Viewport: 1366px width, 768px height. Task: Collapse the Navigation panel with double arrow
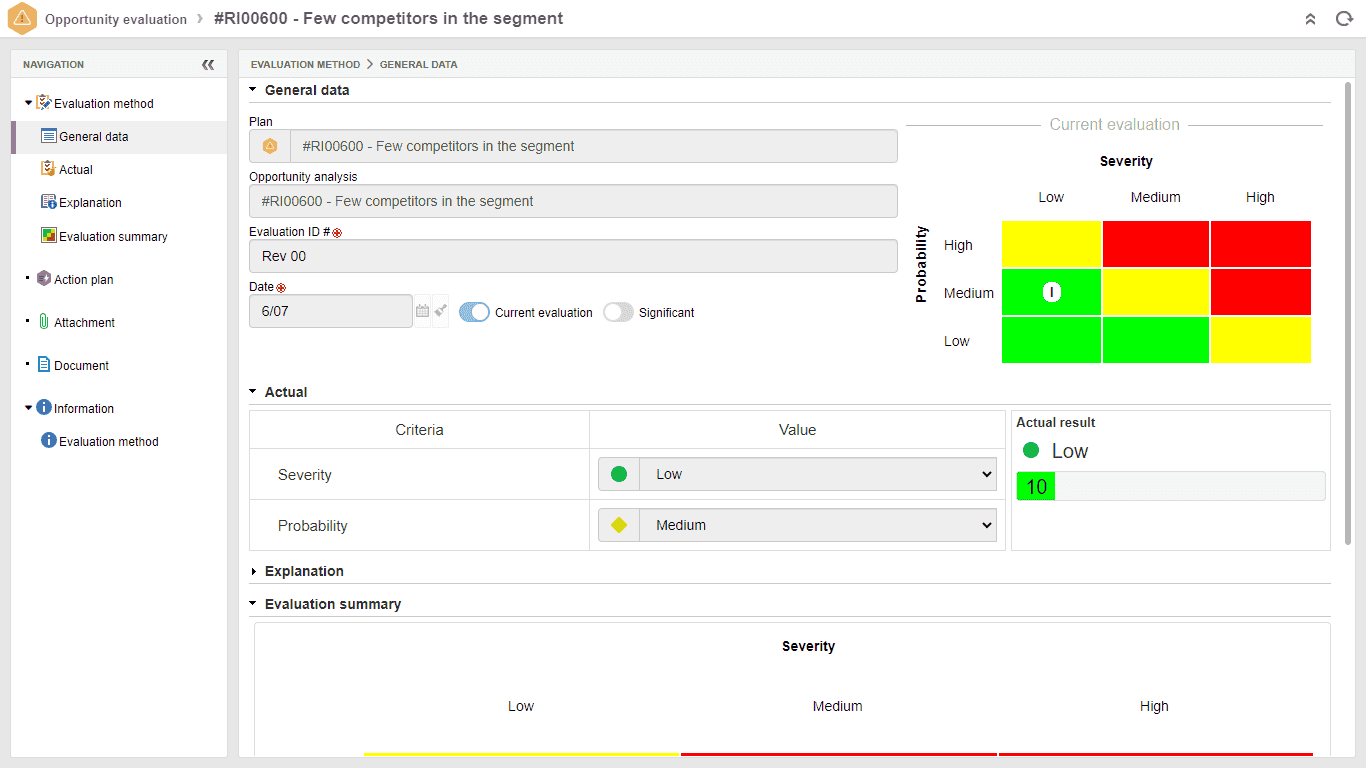tap(208, 64)
